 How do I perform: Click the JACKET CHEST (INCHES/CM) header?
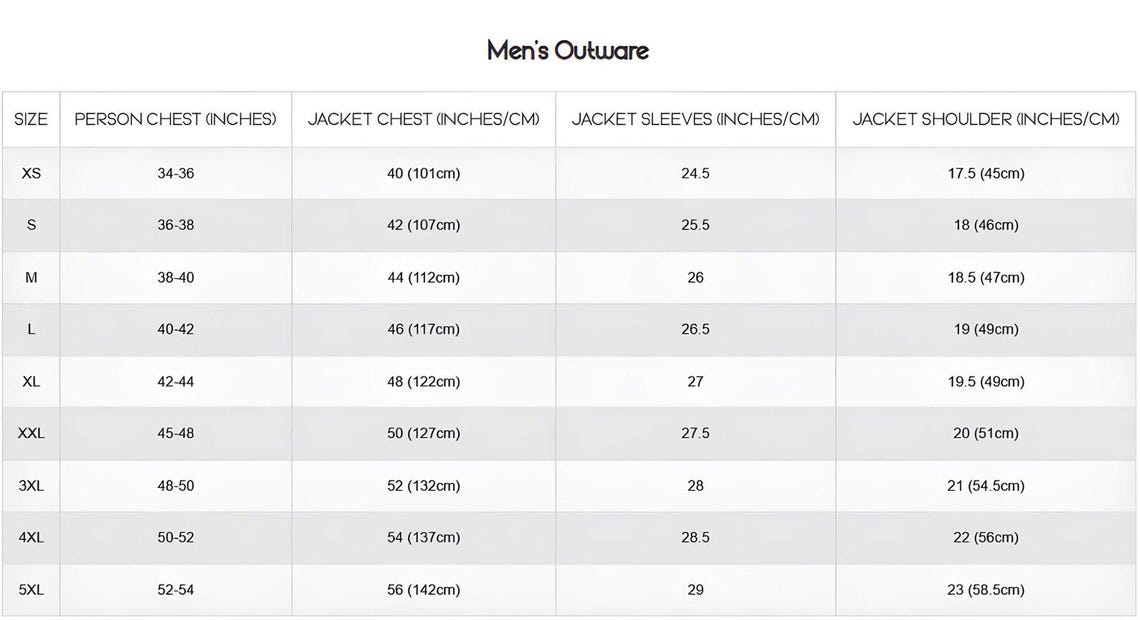(423, 119)
